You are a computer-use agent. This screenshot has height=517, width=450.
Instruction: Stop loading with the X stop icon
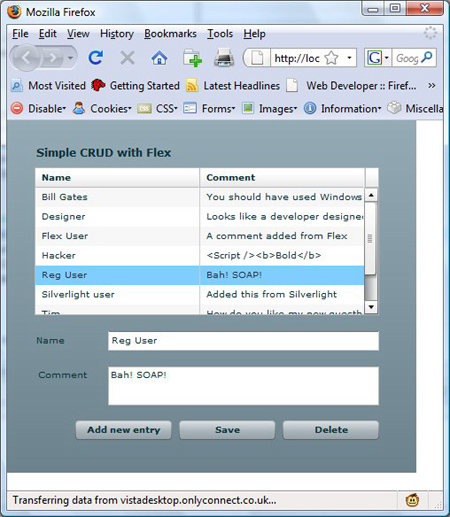(x=127, y=58)
